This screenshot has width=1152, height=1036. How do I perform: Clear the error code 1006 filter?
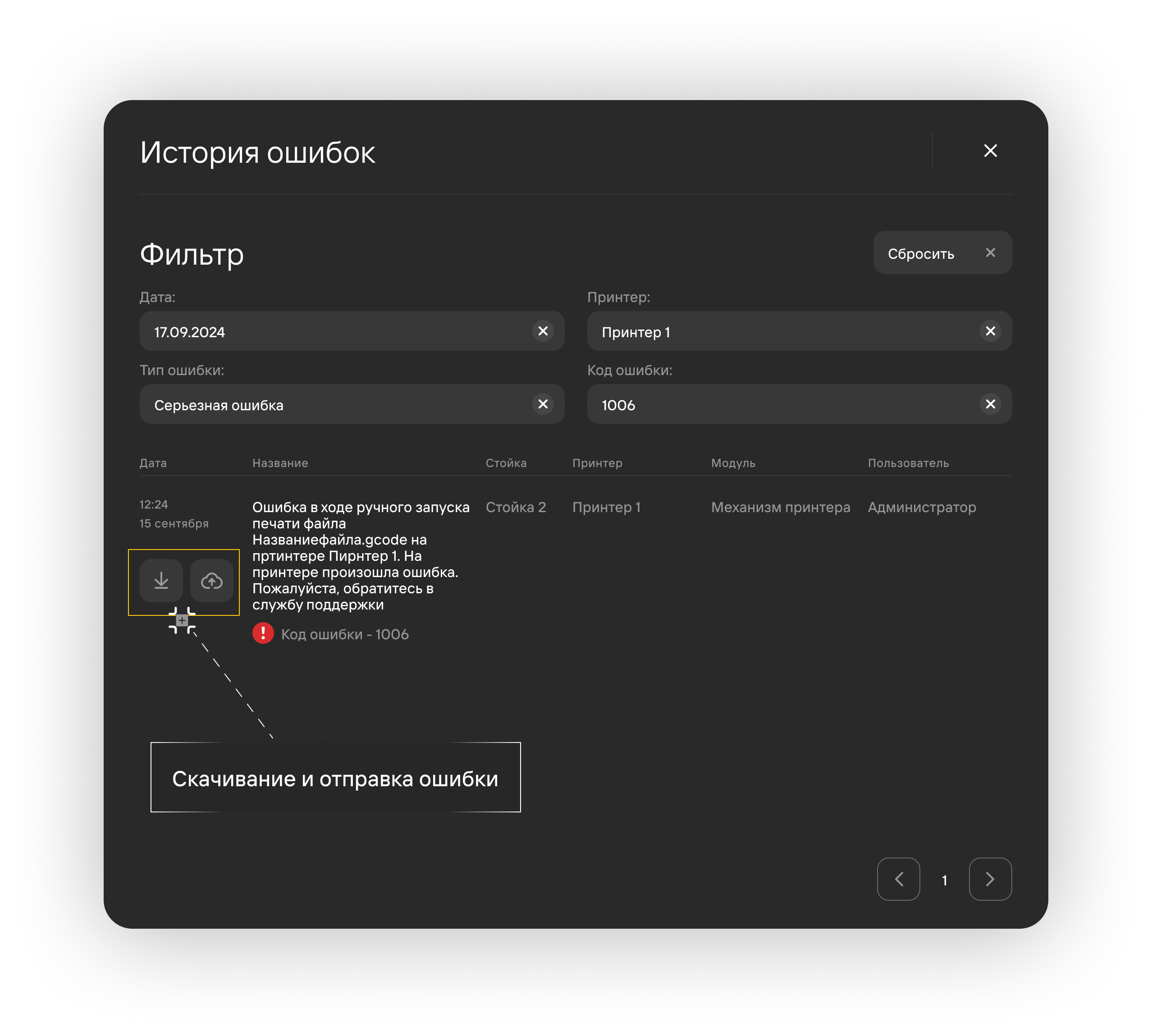(x=990, y=403)
